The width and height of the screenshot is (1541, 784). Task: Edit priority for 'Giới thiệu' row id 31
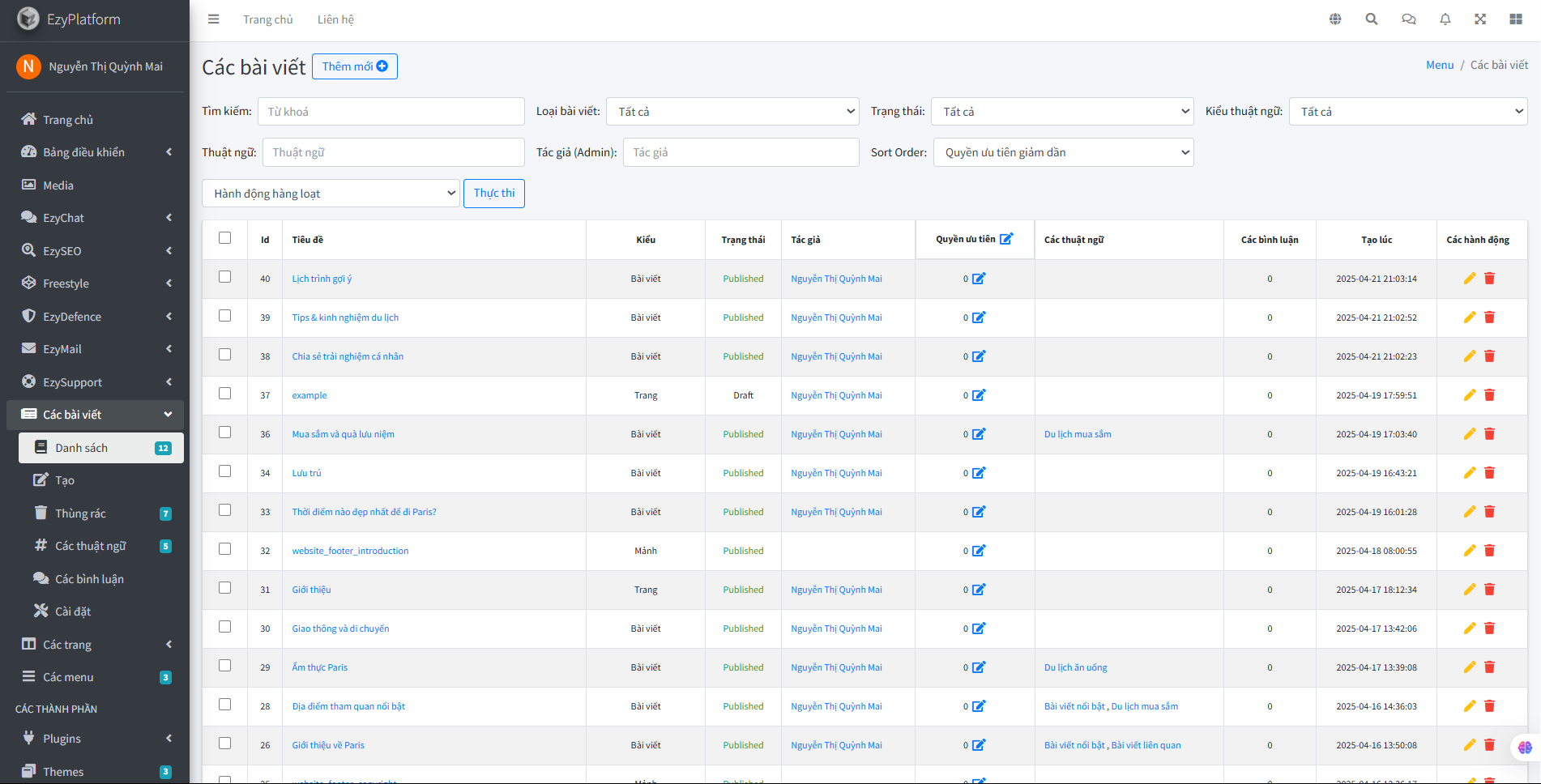click(x=979, y=590)
